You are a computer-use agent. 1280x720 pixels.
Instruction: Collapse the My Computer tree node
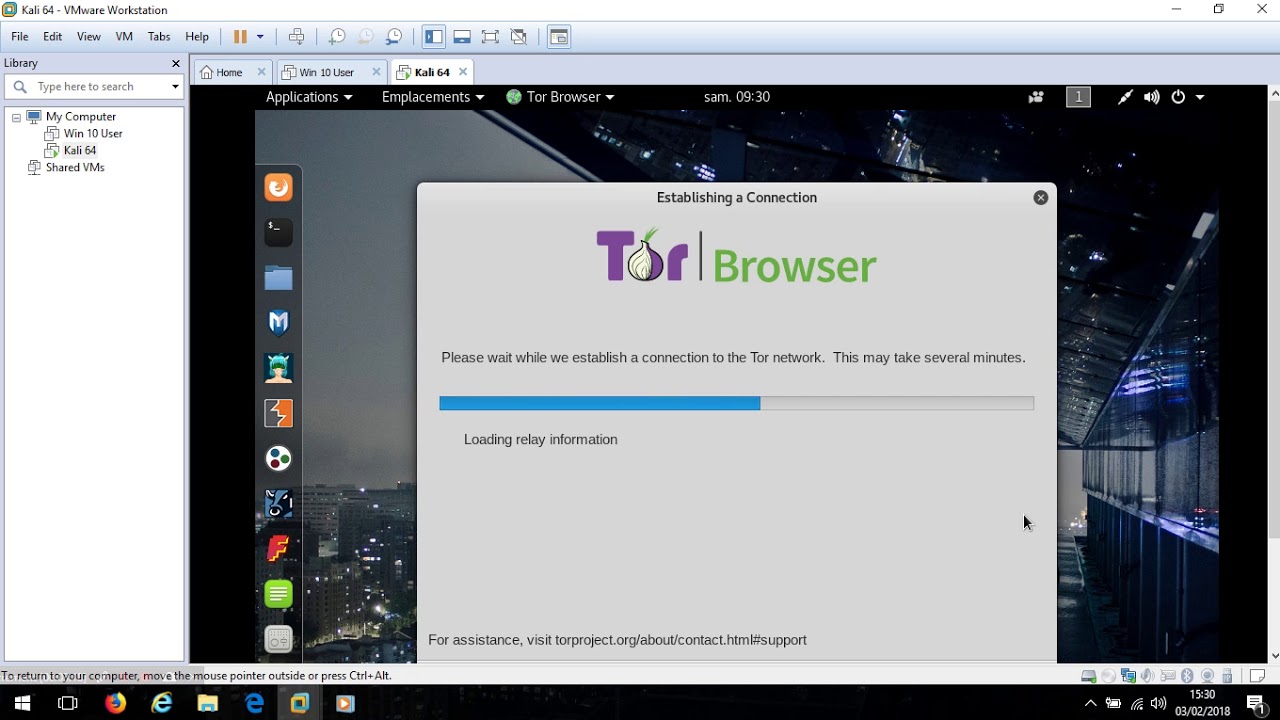pyautogui.click(x=16, y=117)
